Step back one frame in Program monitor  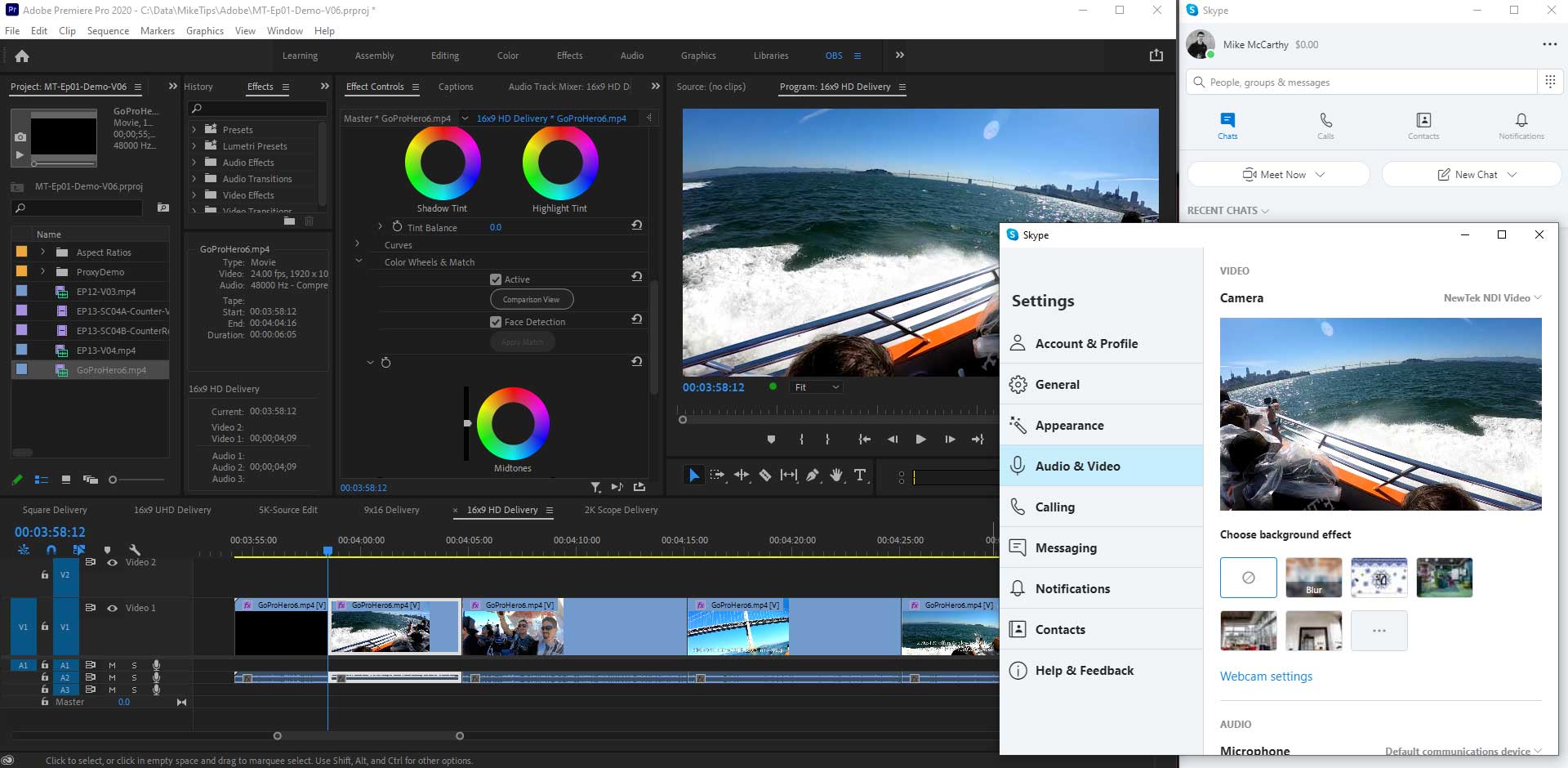893,440
